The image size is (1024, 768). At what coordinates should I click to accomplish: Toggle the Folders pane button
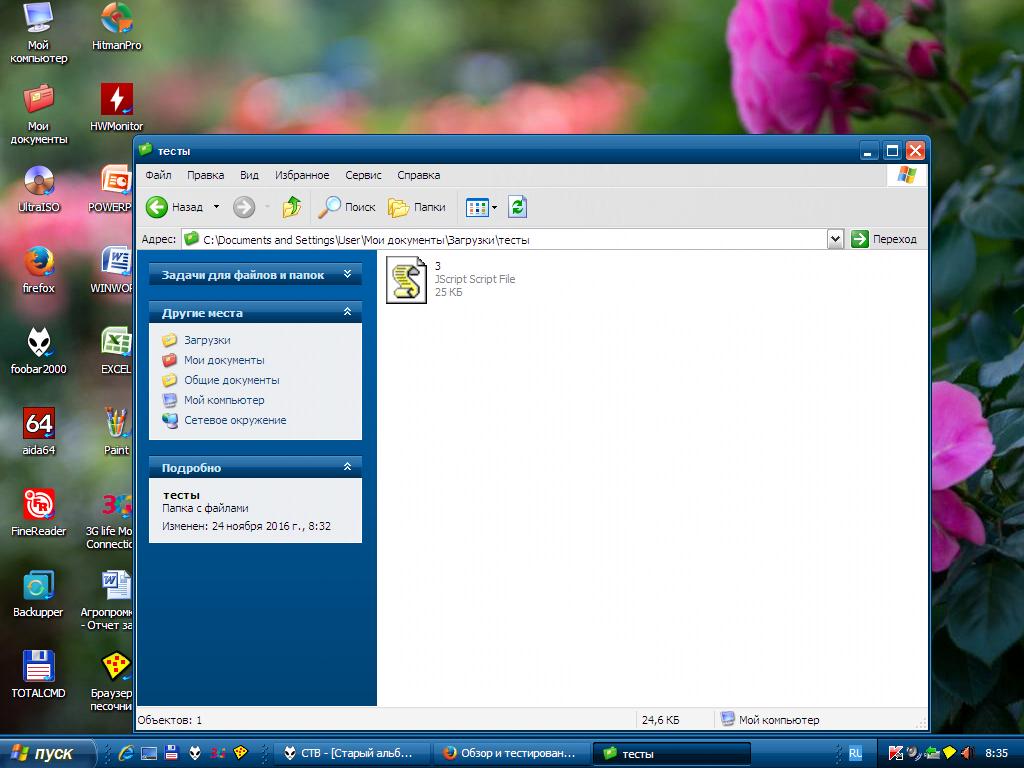(x=417, y=207)
